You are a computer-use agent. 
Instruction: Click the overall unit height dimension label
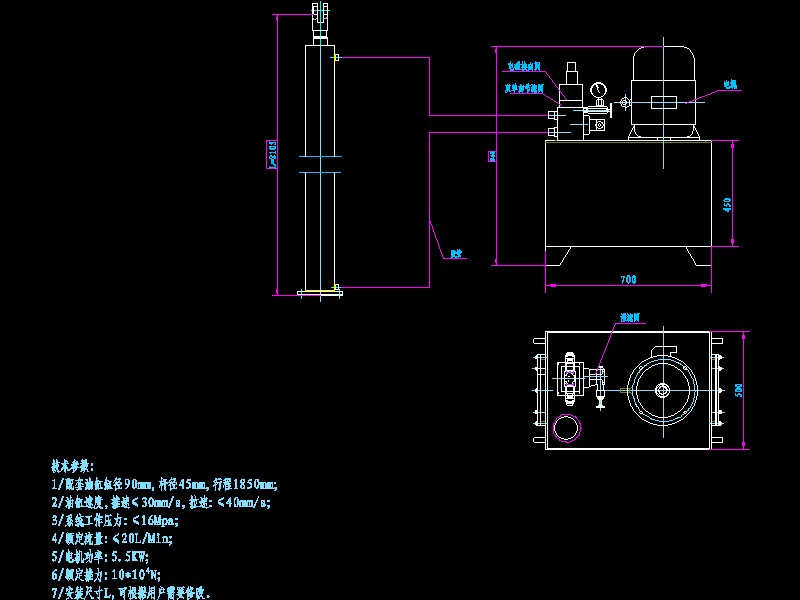pos(492,156)
